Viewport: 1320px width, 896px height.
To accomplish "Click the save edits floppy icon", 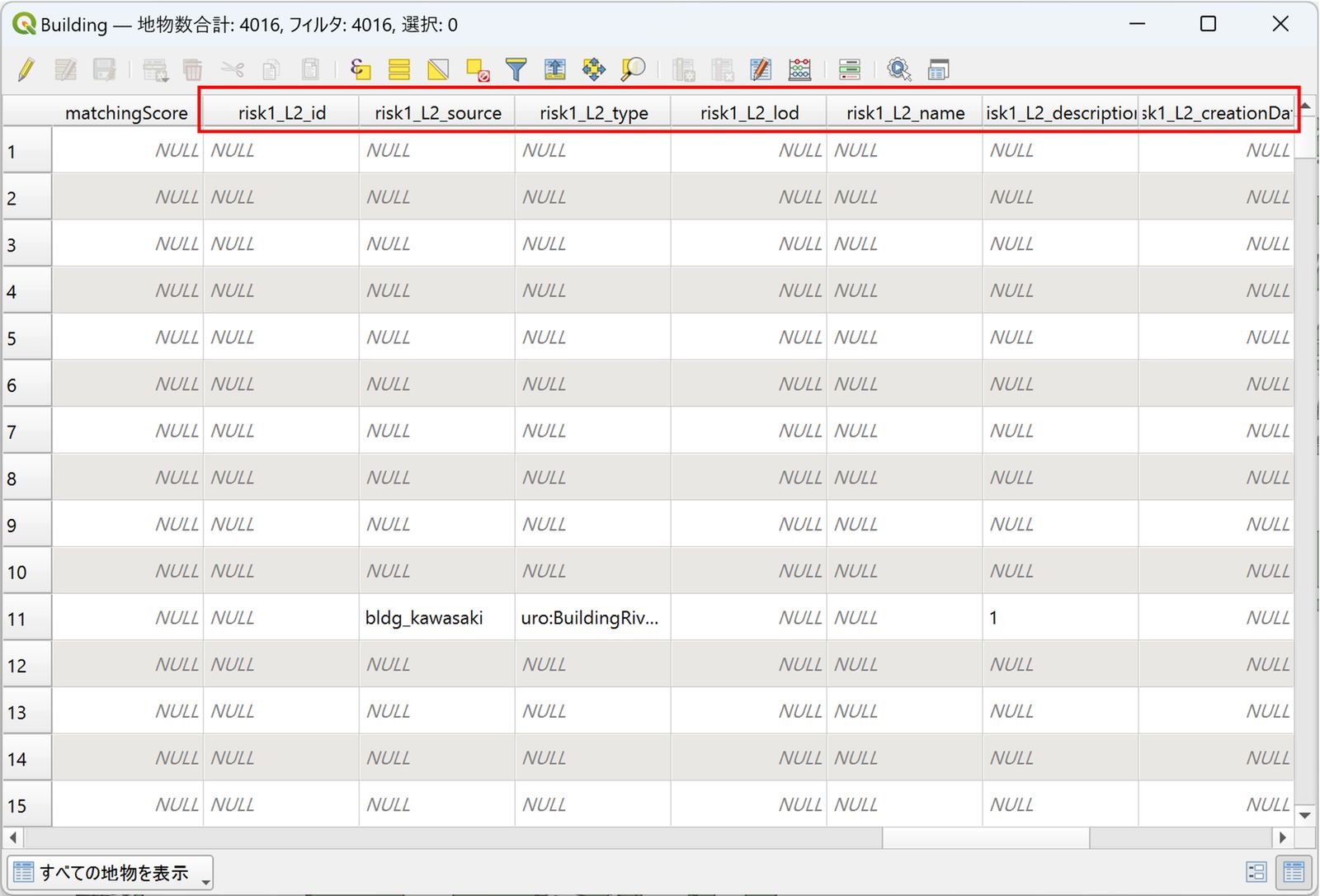I will pos(104,69).
